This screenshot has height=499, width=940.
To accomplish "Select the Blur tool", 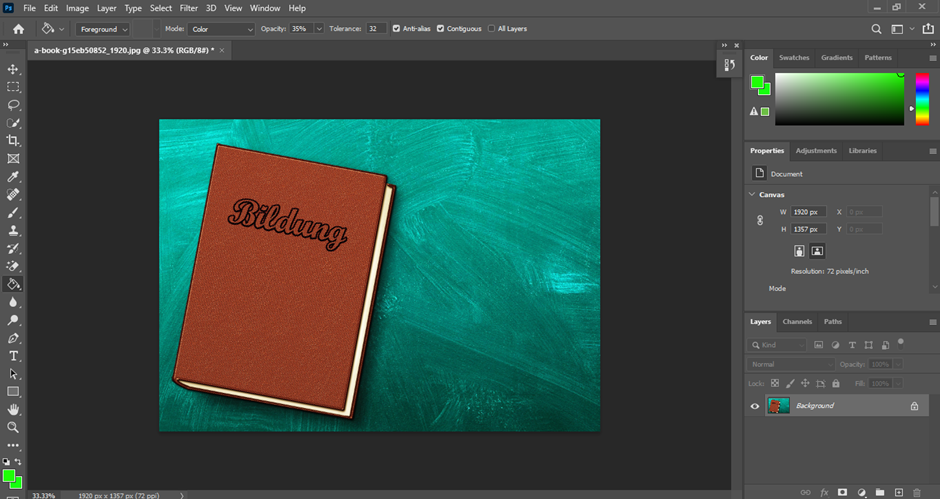I will tap(13, 302).
